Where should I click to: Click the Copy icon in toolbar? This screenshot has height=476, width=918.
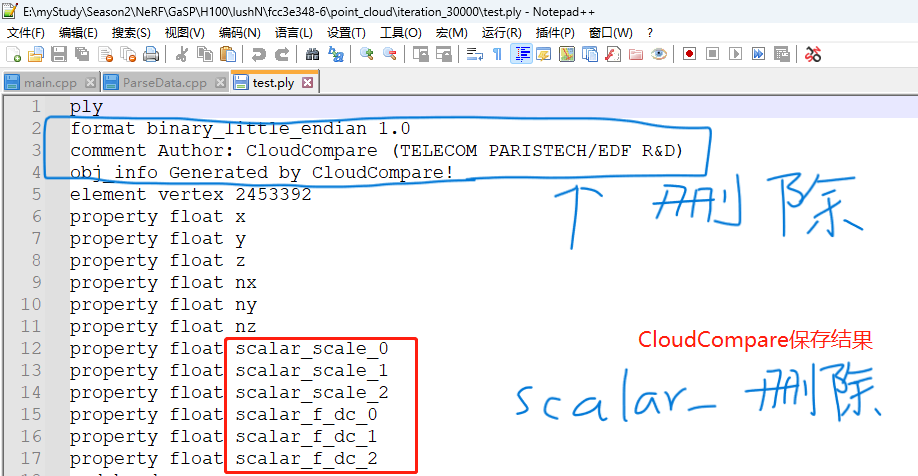[205, 54]
